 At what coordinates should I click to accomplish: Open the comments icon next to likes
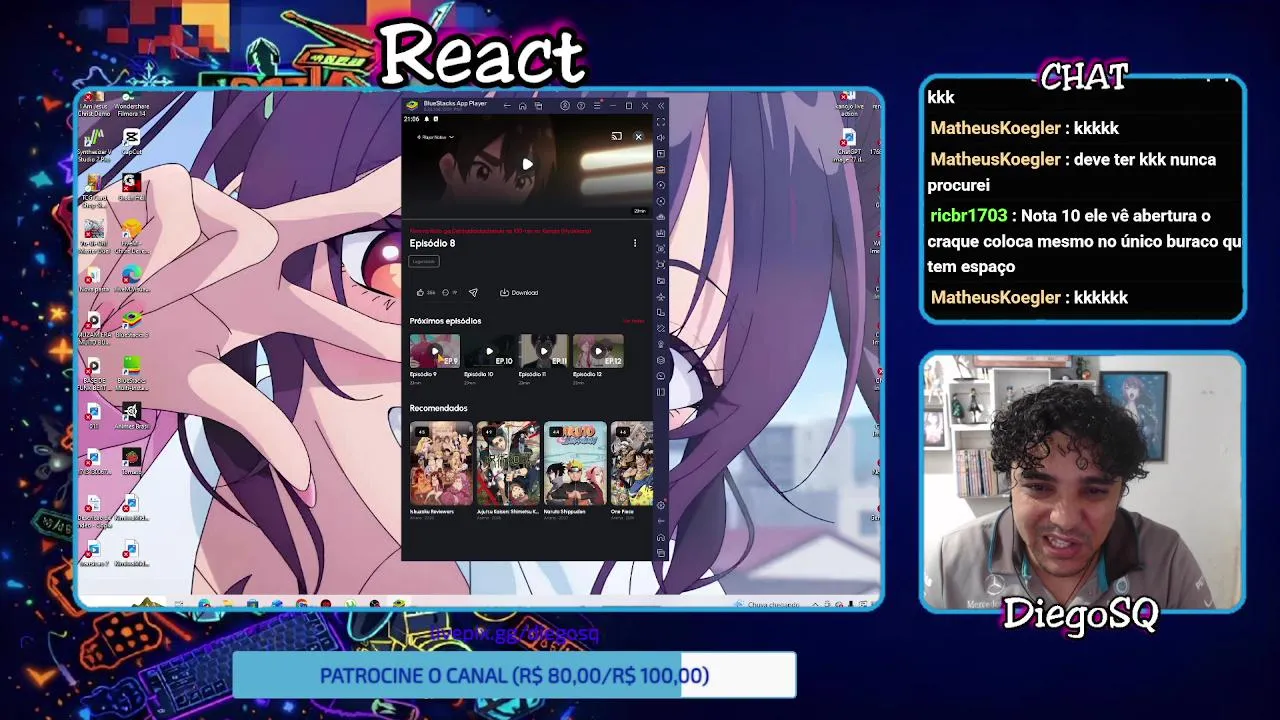click(445, 293)
